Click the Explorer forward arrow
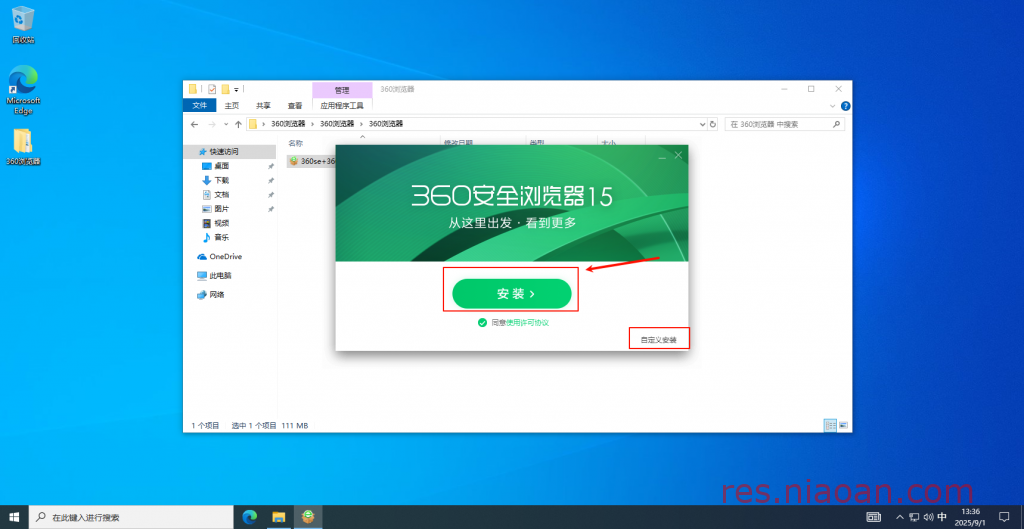Image resolution: width=1024 pixels, height=529 pixels. click(212, 124)
